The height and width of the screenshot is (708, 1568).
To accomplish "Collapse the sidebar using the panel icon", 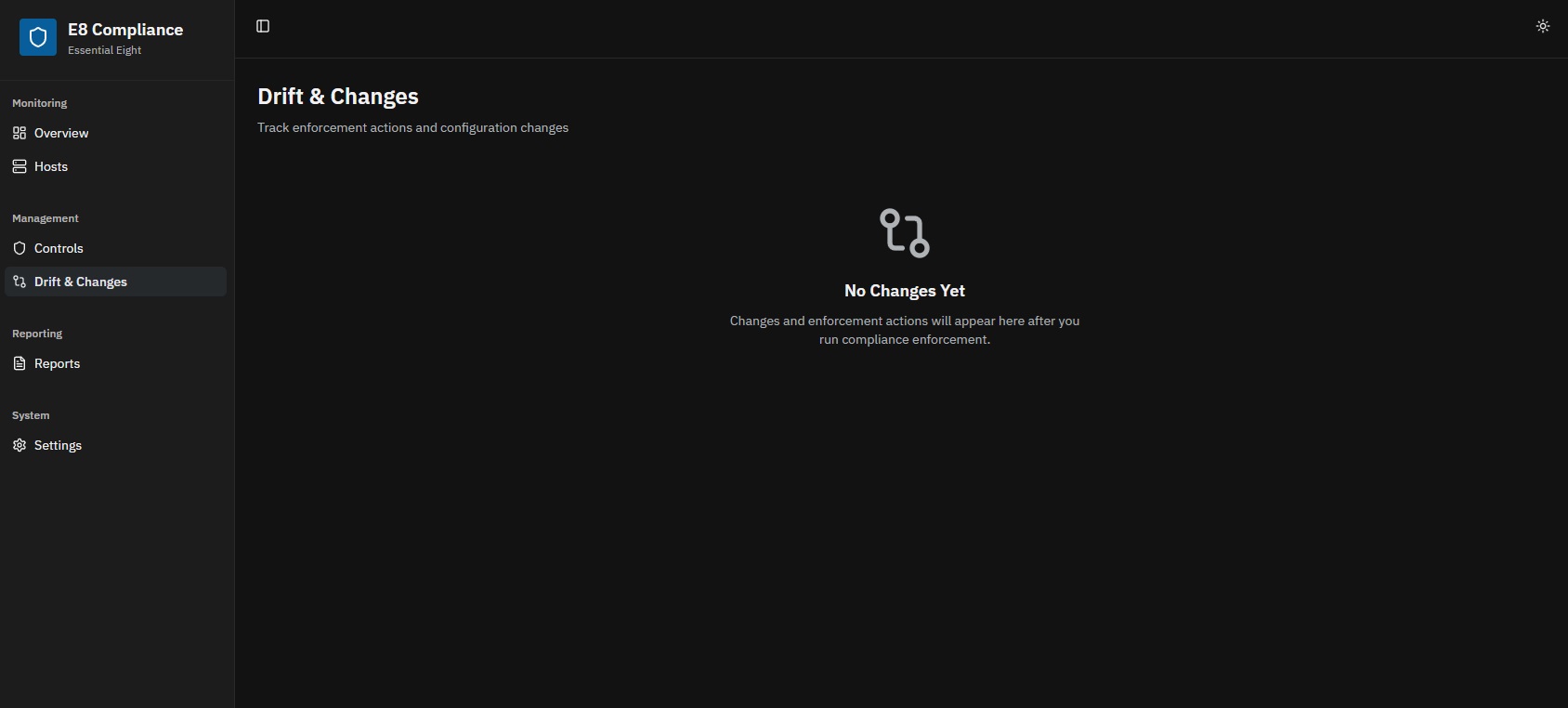I will pos(263,26).
